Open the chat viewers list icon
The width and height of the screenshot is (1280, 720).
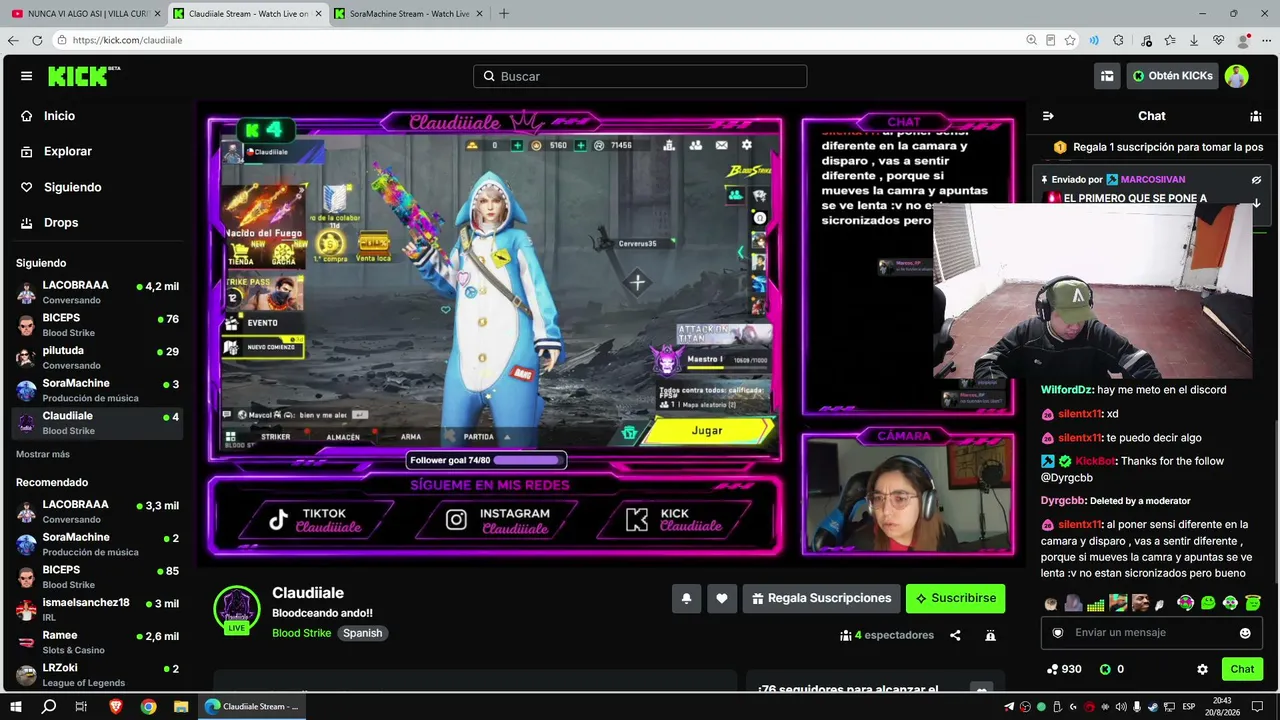click(1256, 116)
